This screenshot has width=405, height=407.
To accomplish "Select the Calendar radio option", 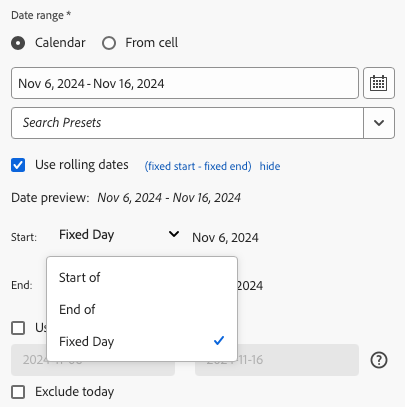I will pos(18,43).
